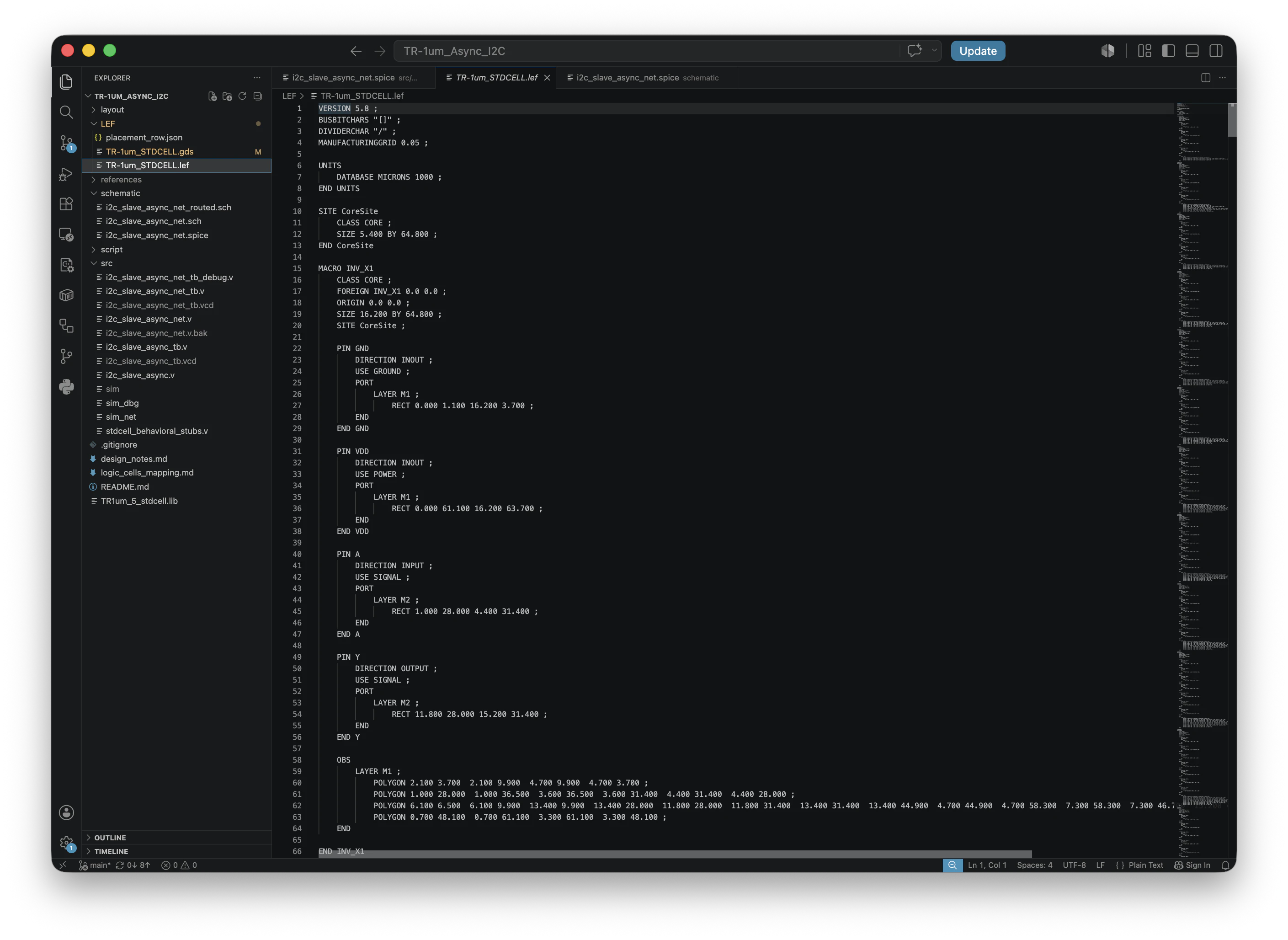Click the Copilot-style icon near layout controls
This screenshot has width=1288, height=940.
click(x=1107, y=51)
